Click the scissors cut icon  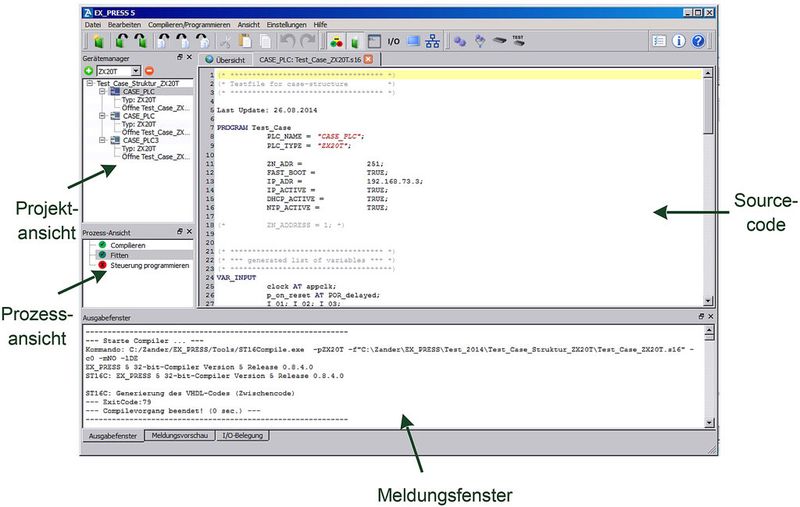224,41
